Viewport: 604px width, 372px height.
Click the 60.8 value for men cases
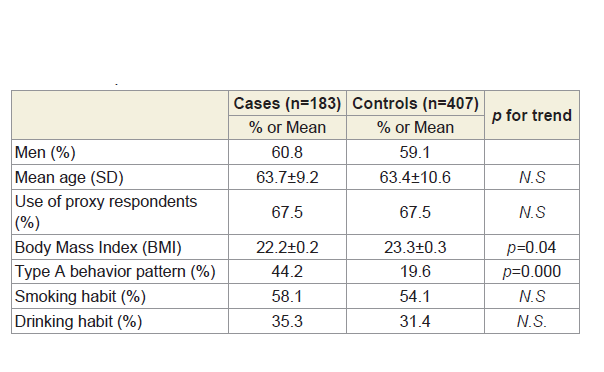coord(287,152)
